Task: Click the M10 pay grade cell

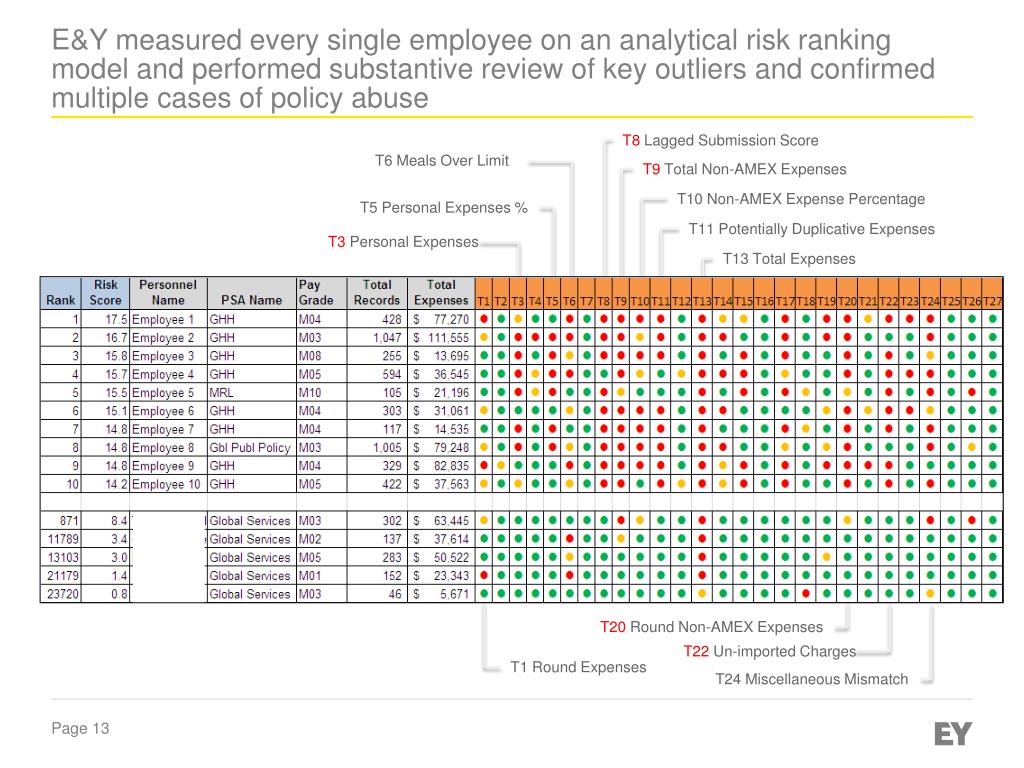Action: pyautogui.click(x=321, y=392)
